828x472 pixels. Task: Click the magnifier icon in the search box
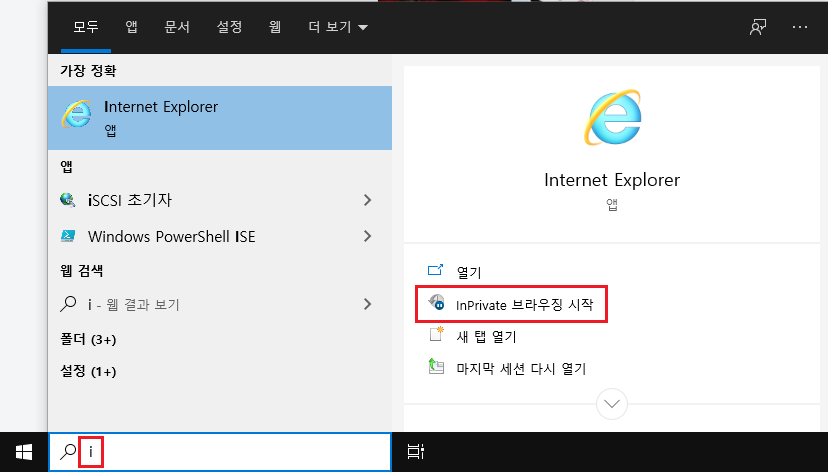(68, 452)
